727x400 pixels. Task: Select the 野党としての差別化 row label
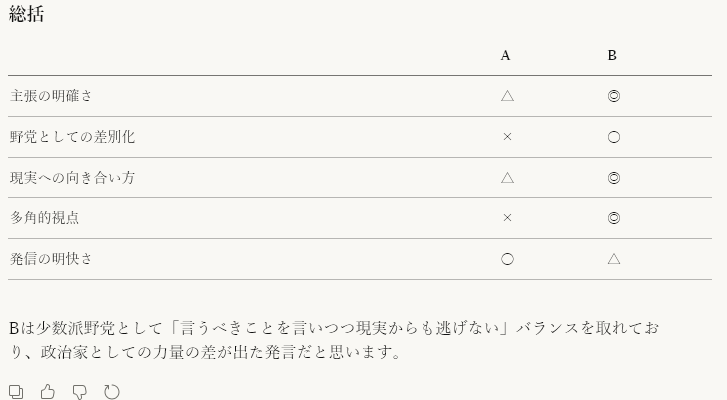(x=72, y=137)
